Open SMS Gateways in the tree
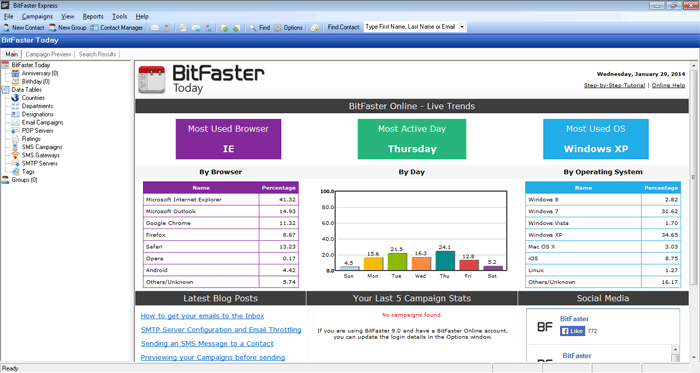 (x=41, y=155)
